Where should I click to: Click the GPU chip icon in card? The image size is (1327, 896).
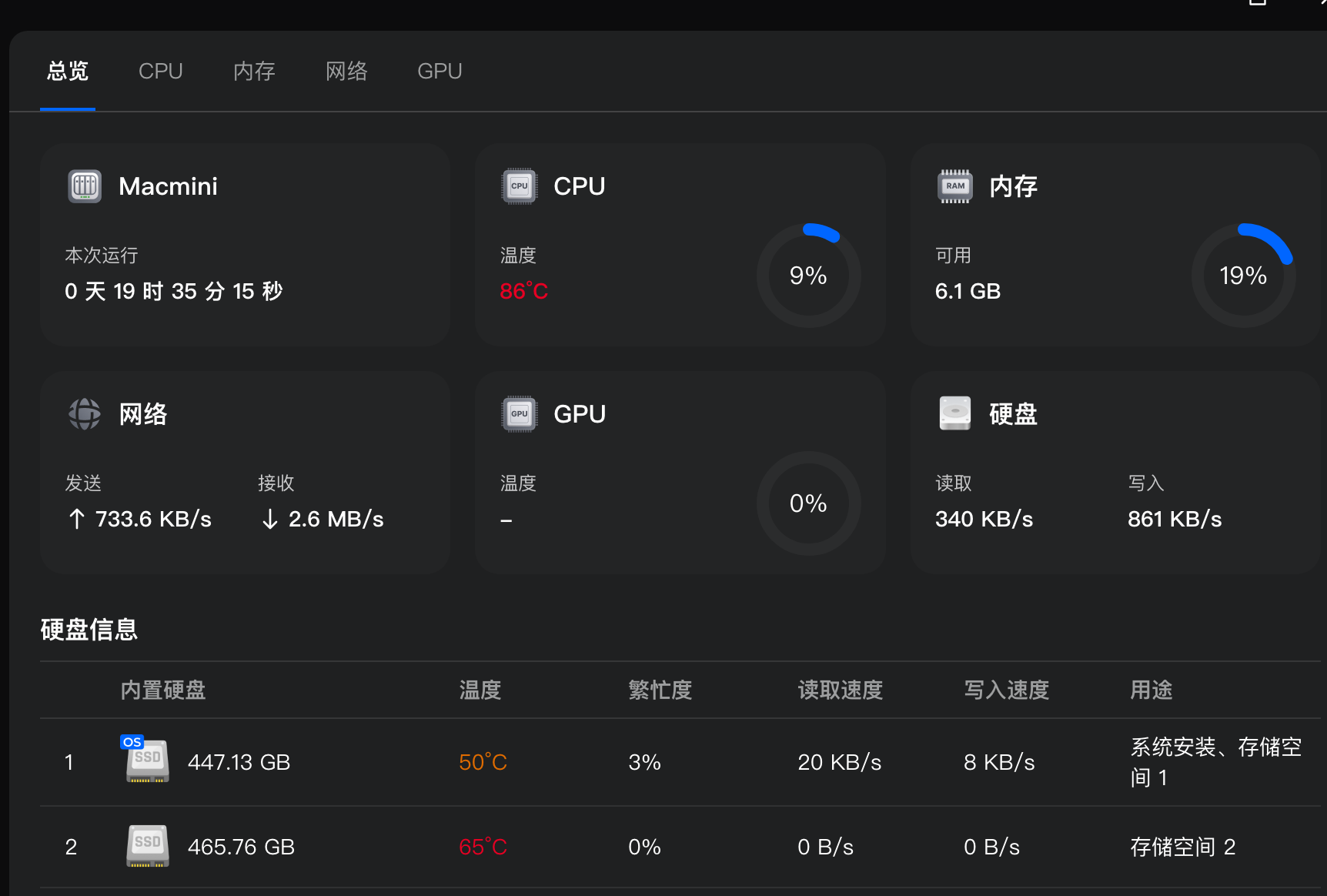point(520,414)
